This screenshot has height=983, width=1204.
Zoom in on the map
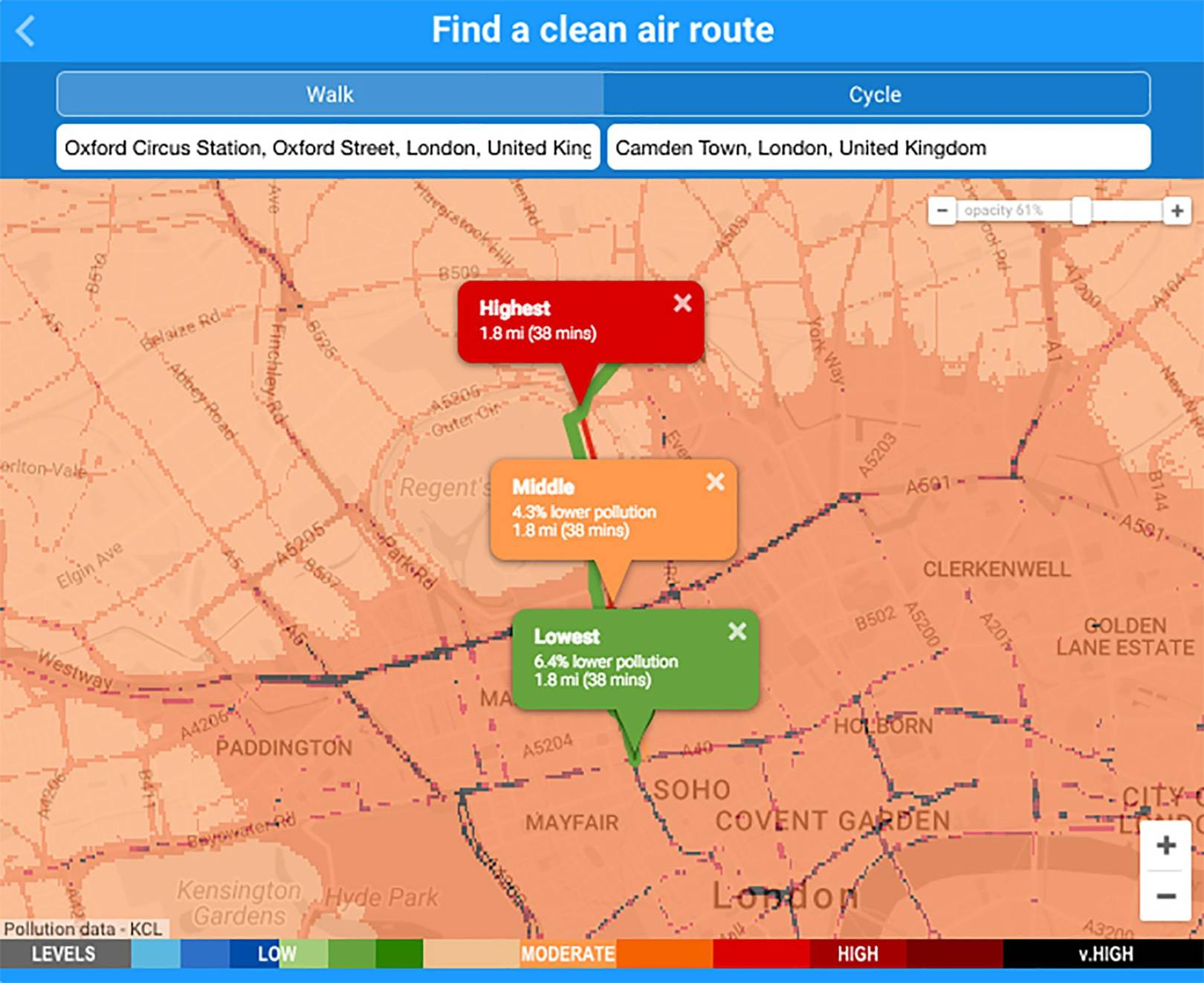tap(1165, 846)
